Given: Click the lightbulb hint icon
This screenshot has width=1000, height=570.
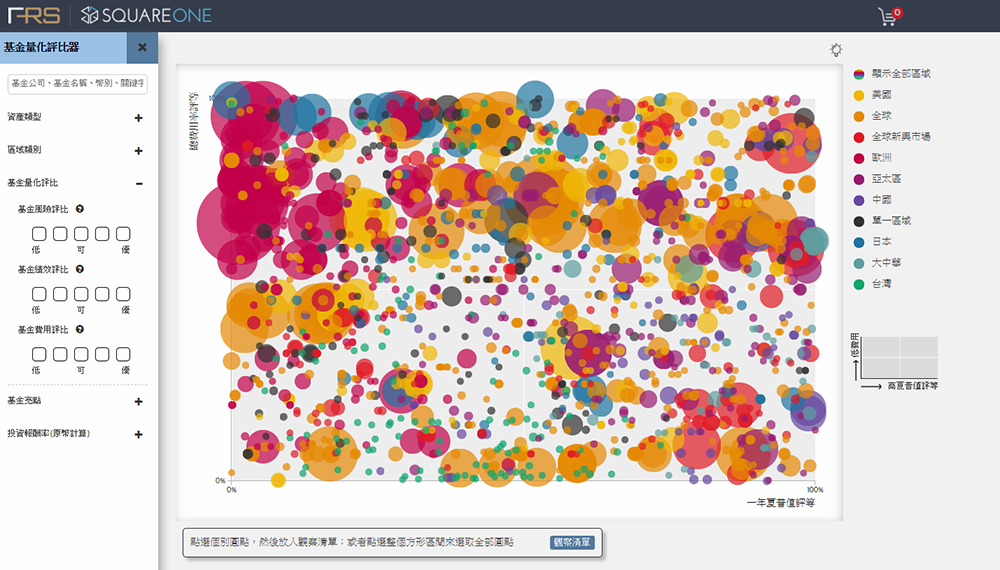Looking at the screenshot, I should [x=836, y=50].
